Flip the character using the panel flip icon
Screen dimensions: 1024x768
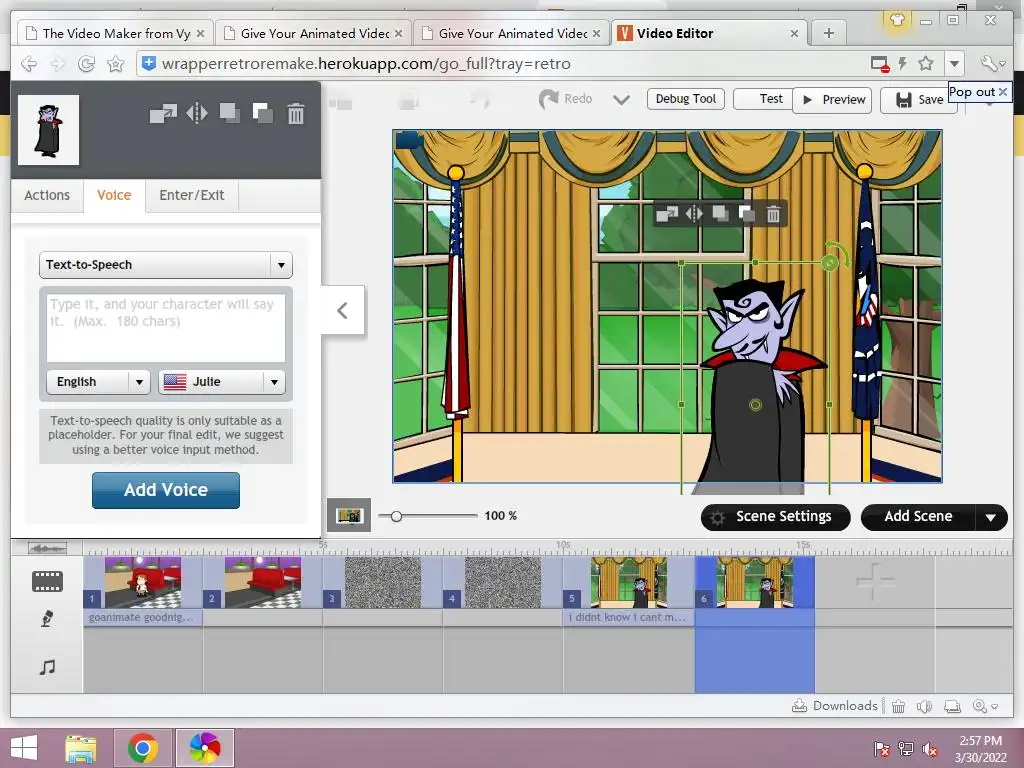click(197, 114)
